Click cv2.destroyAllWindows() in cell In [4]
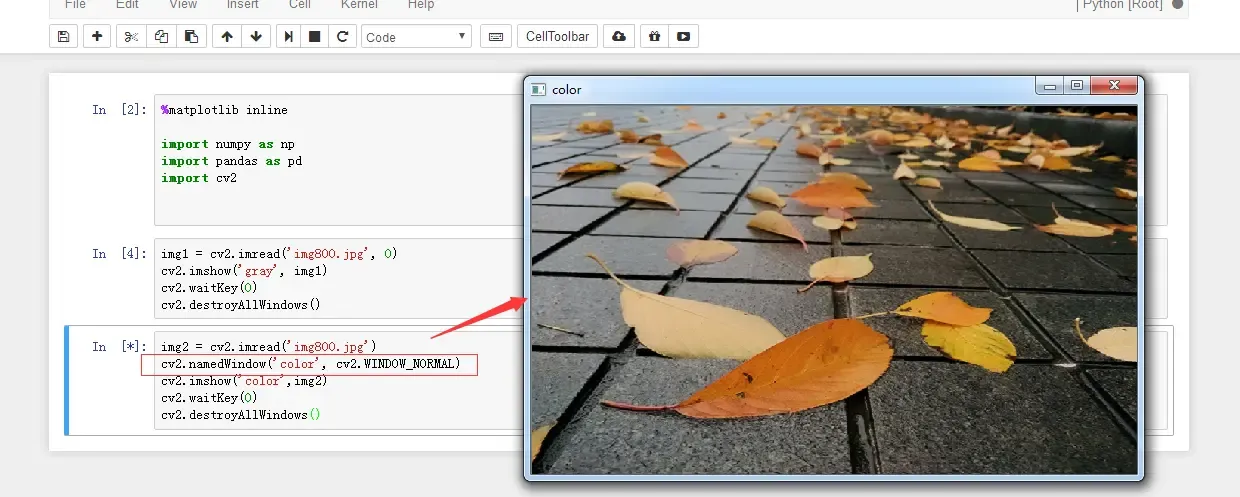Viewport: 1240px width, 497px height. pyautogui.click(x=241, y=305)
